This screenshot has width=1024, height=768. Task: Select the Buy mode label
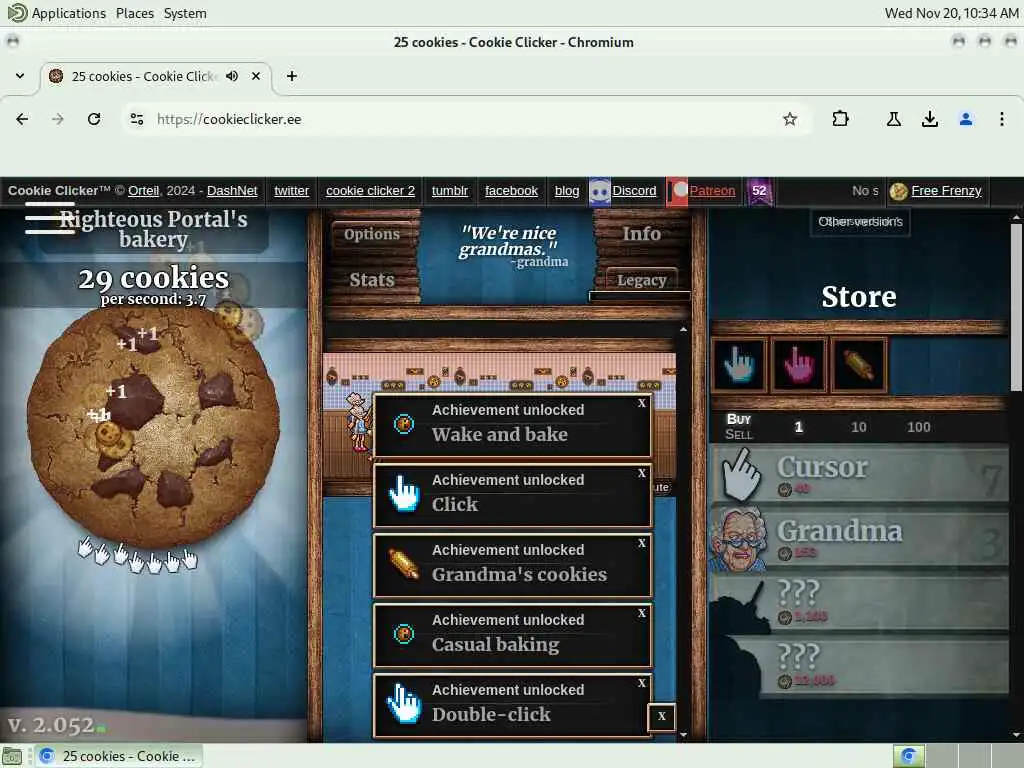click(x=739, y=419)
